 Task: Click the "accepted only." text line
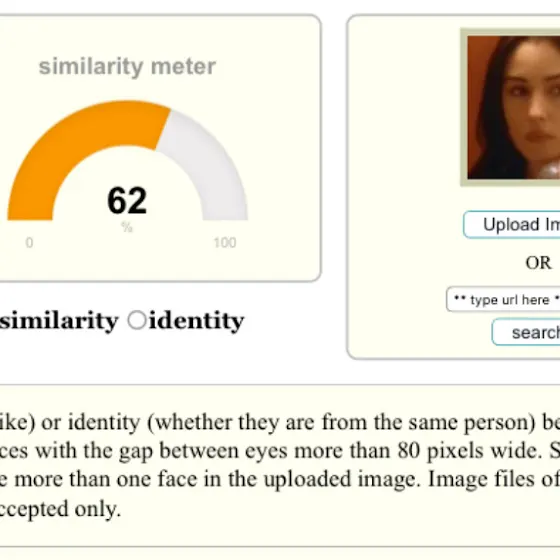click(x=61, y=508)
